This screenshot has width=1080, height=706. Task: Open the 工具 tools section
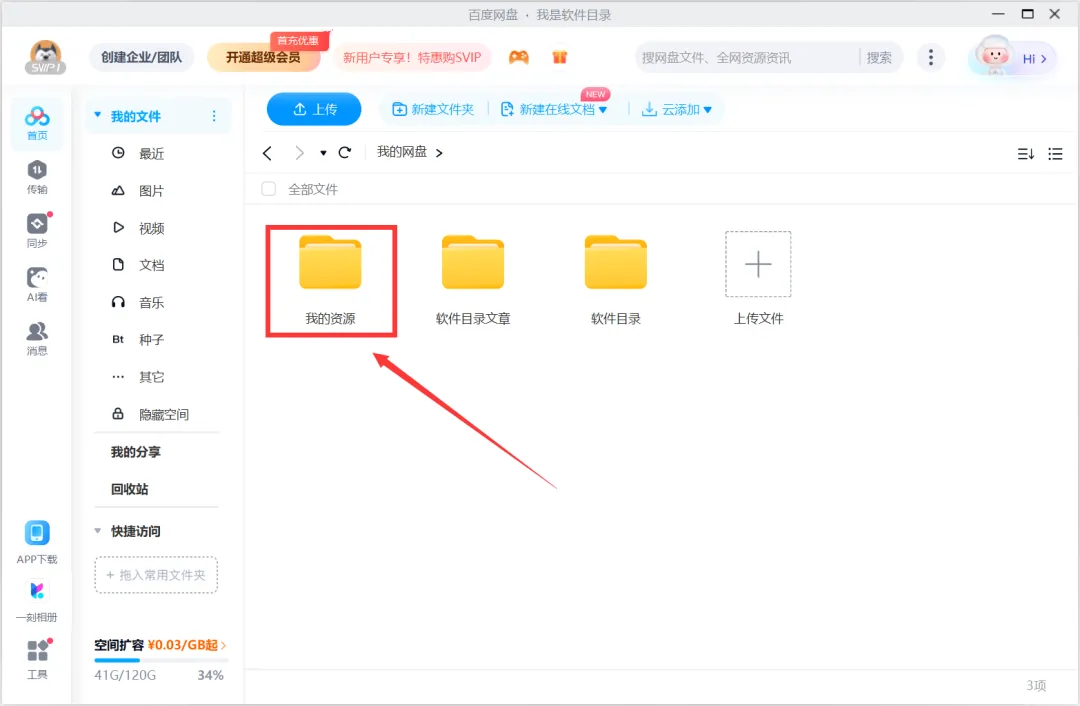pyautogui.click(x=37, y=659)
